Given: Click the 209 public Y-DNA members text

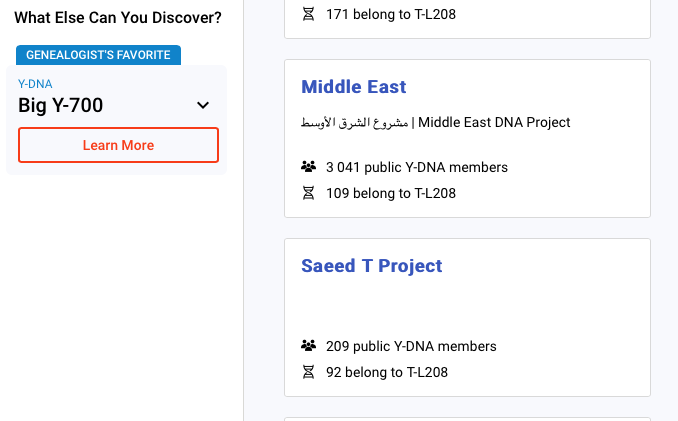Looking at the screenshot, I should point(411,346).
